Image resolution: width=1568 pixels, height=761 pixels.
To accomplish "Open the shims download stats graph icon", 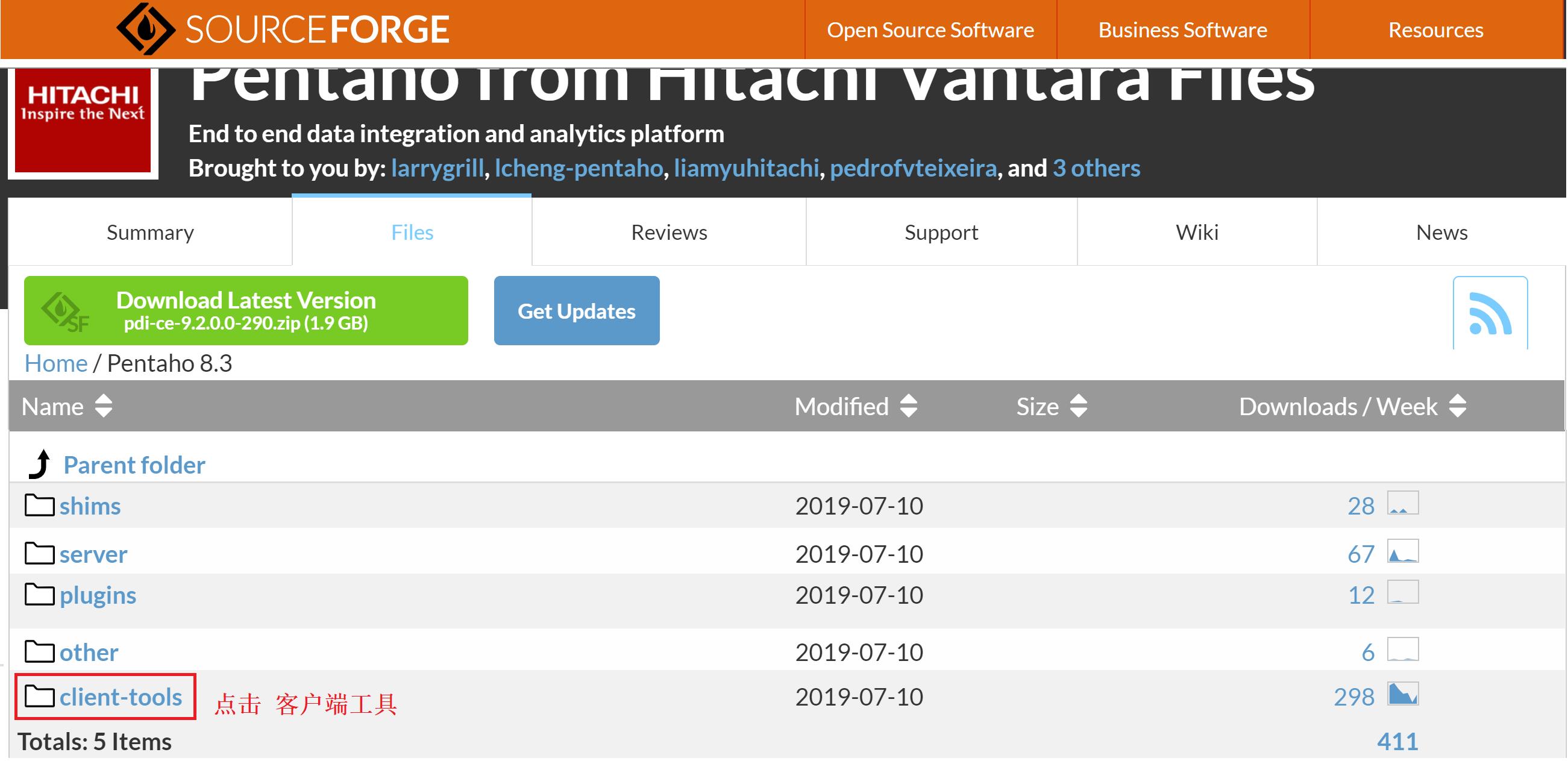I will pyautogui.click(x=1402, y=503).
